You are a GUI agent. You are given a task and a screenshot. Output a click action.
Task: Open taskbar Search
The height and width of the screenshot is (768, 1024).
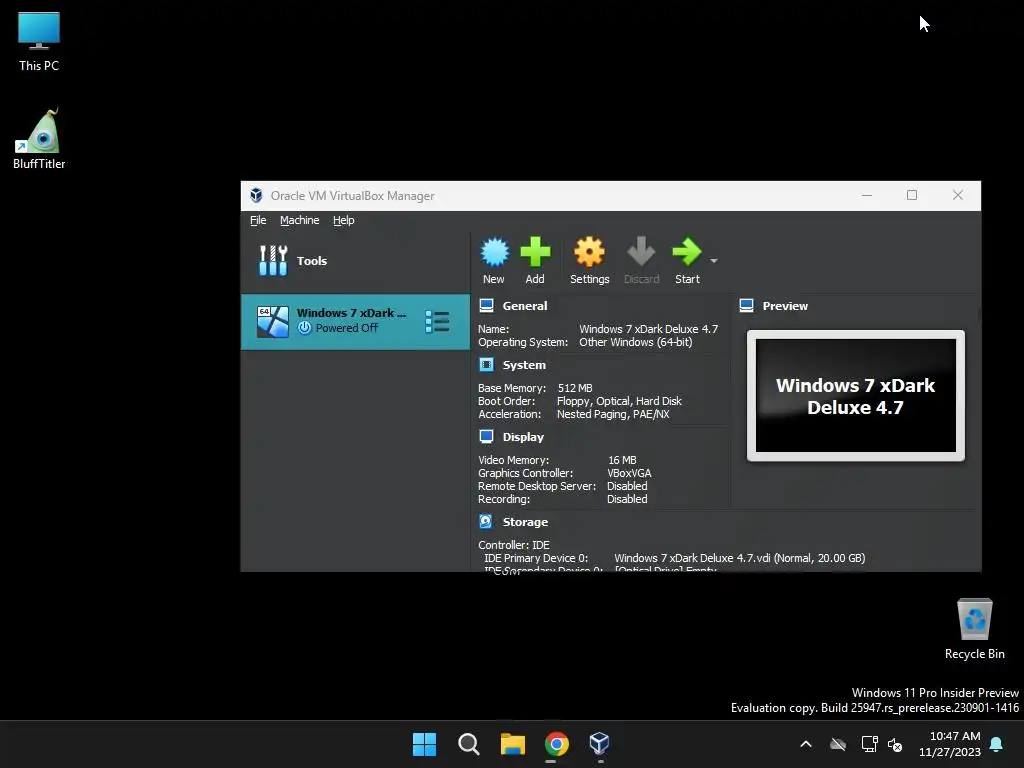[468, 744]
